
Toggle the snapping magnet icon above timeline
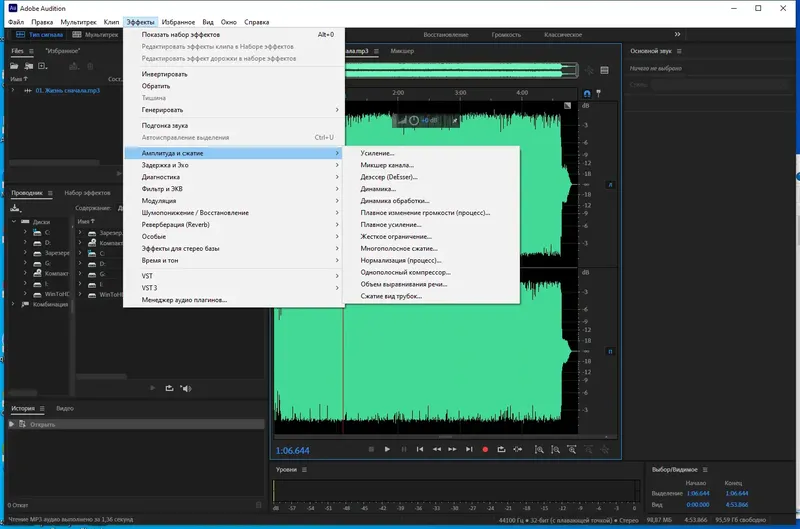click(587, 93)
